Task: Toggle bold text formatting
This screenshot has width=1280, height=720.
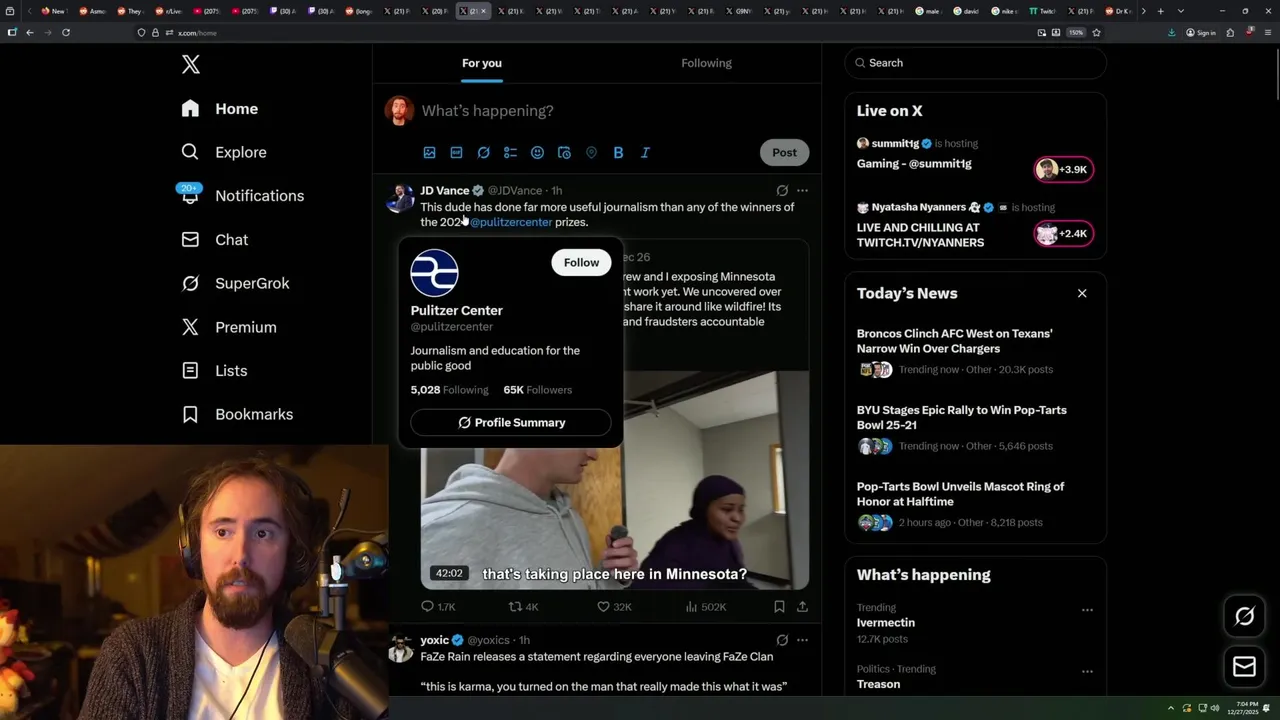Action: tap(618, 153)
